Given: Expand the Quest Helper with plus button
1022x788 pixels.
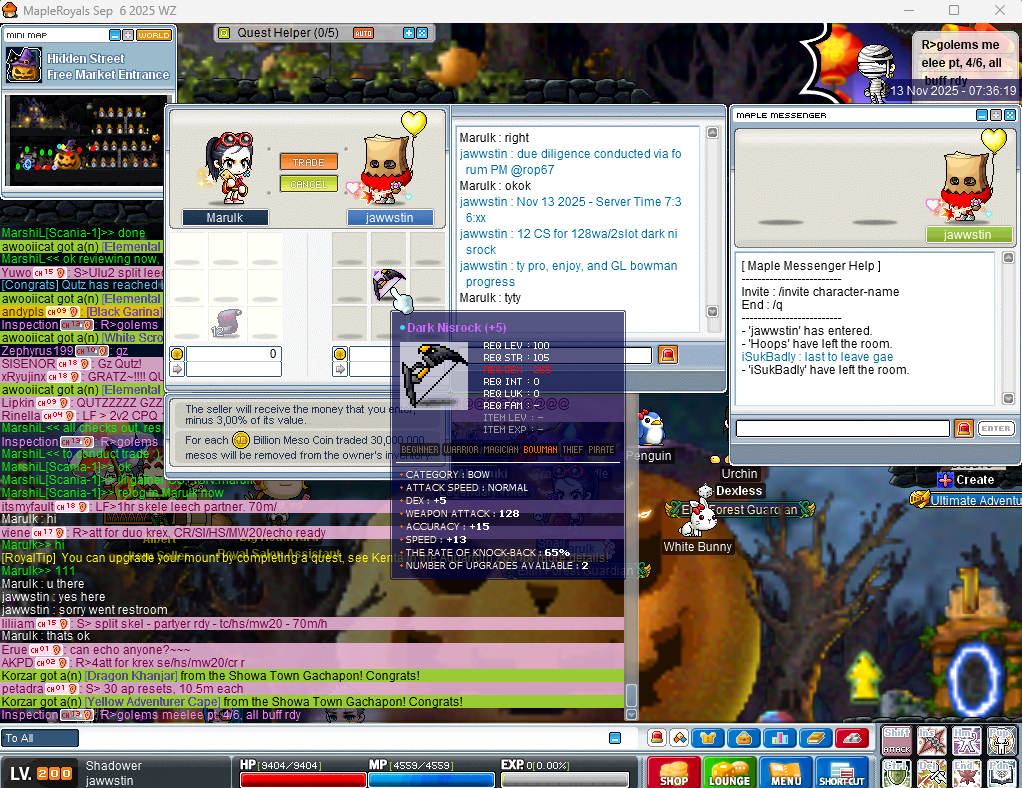Looking at the screenshot, I should [x=408, y=33].
